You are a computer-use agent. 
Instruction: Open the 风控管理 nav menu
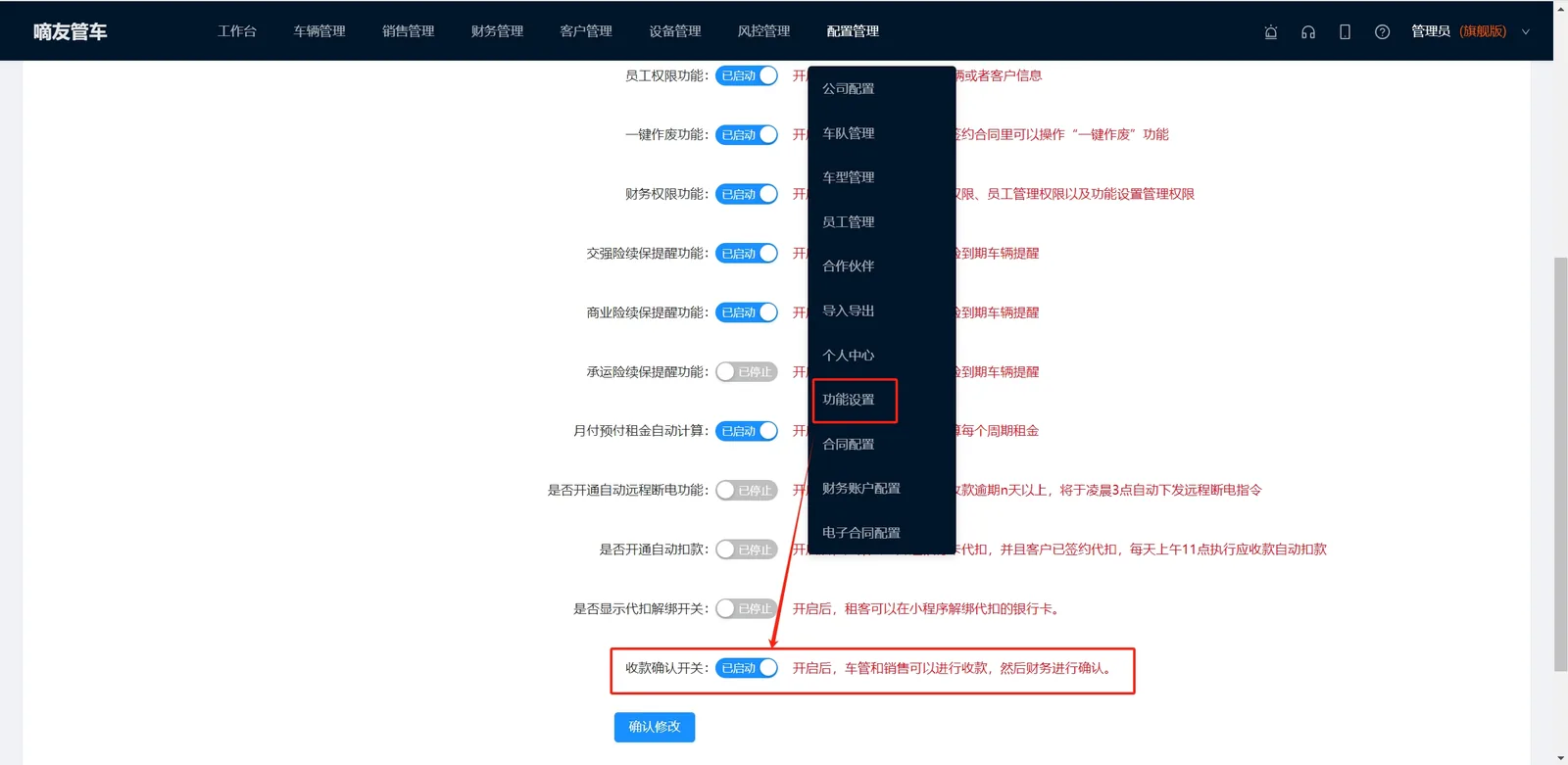click(763, 31)
